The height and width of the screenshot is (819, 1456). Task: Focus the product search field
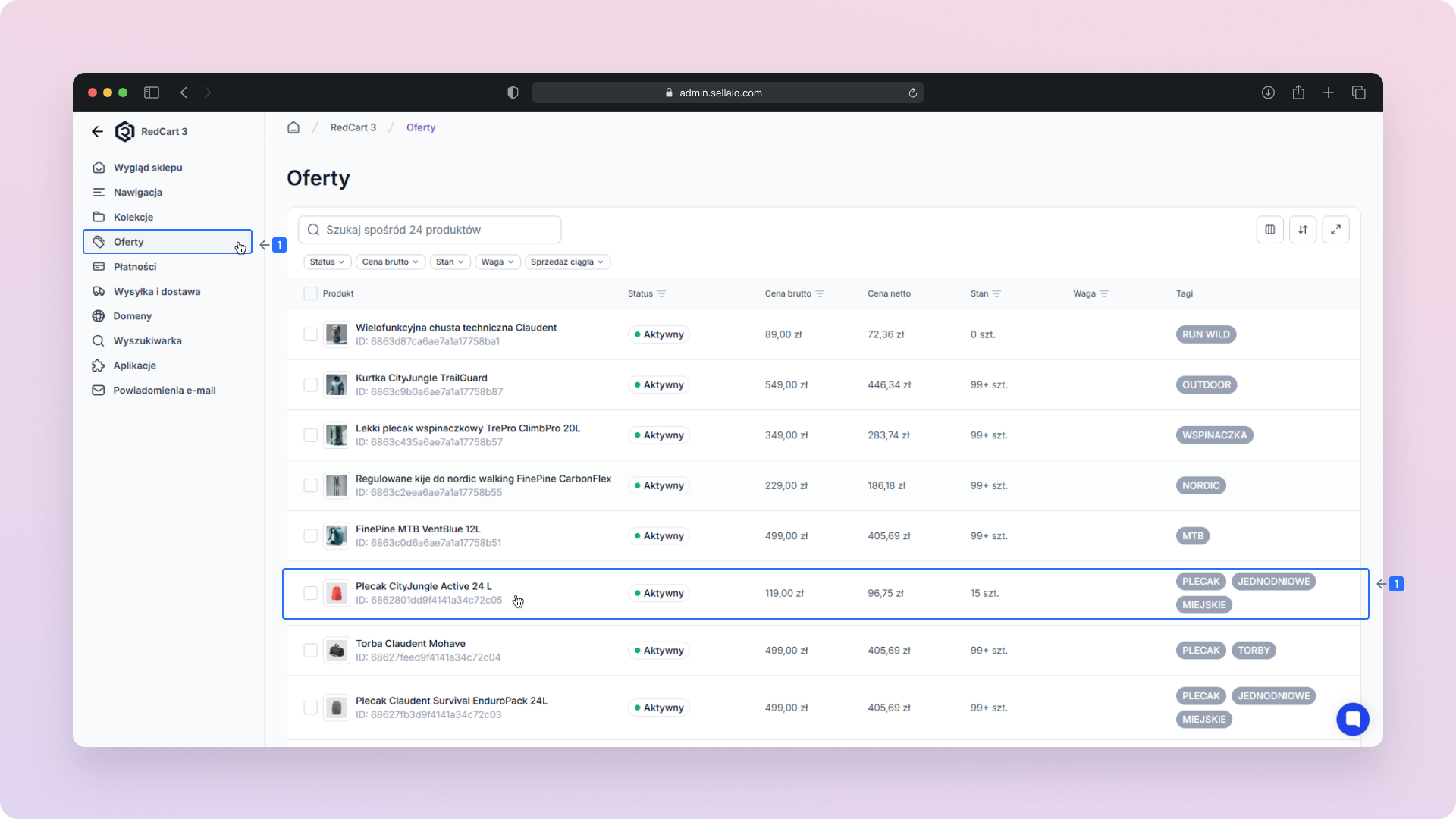click(429, 230)
